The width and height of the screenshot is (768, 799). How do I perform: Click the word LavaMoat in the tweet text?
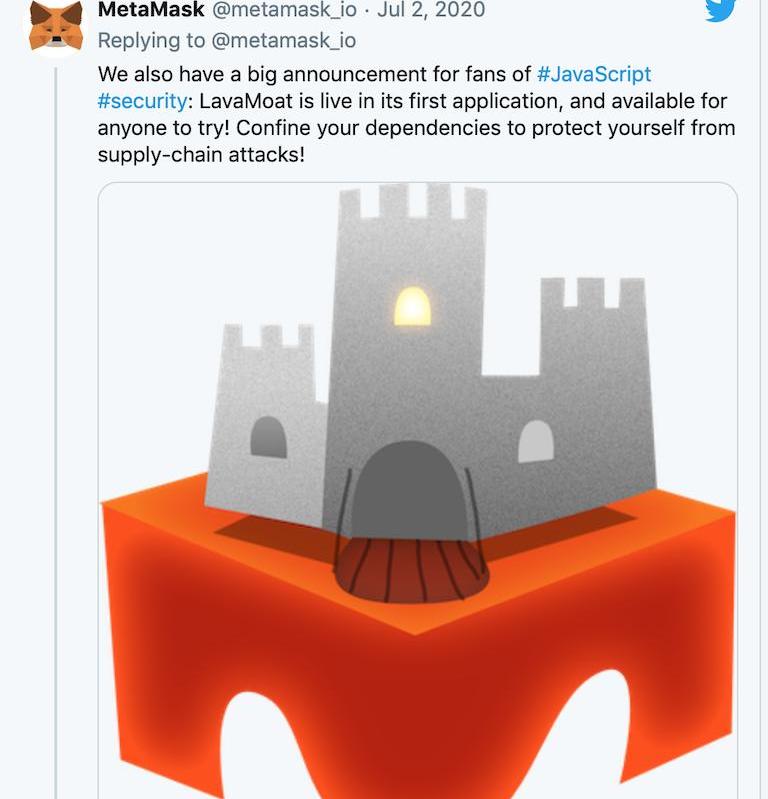(x=246, y=101)
